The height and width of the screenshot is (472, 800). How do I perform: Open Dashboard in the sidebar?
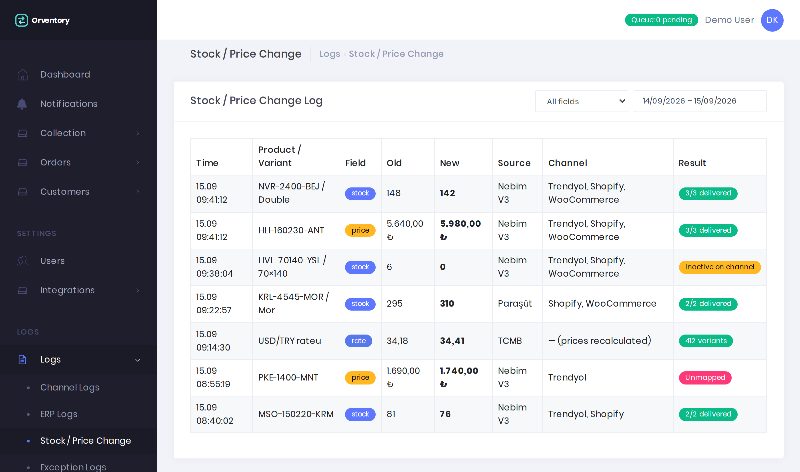click(65, 74)
